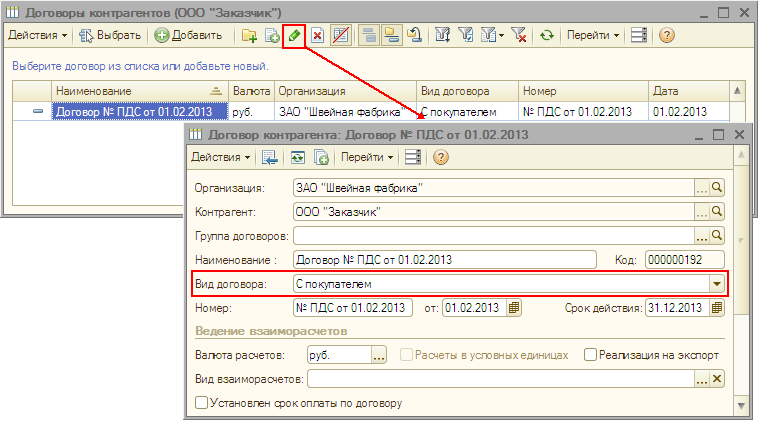Sort the list by the Наименование column header
The image size is (760, 422).
(140, 91)
